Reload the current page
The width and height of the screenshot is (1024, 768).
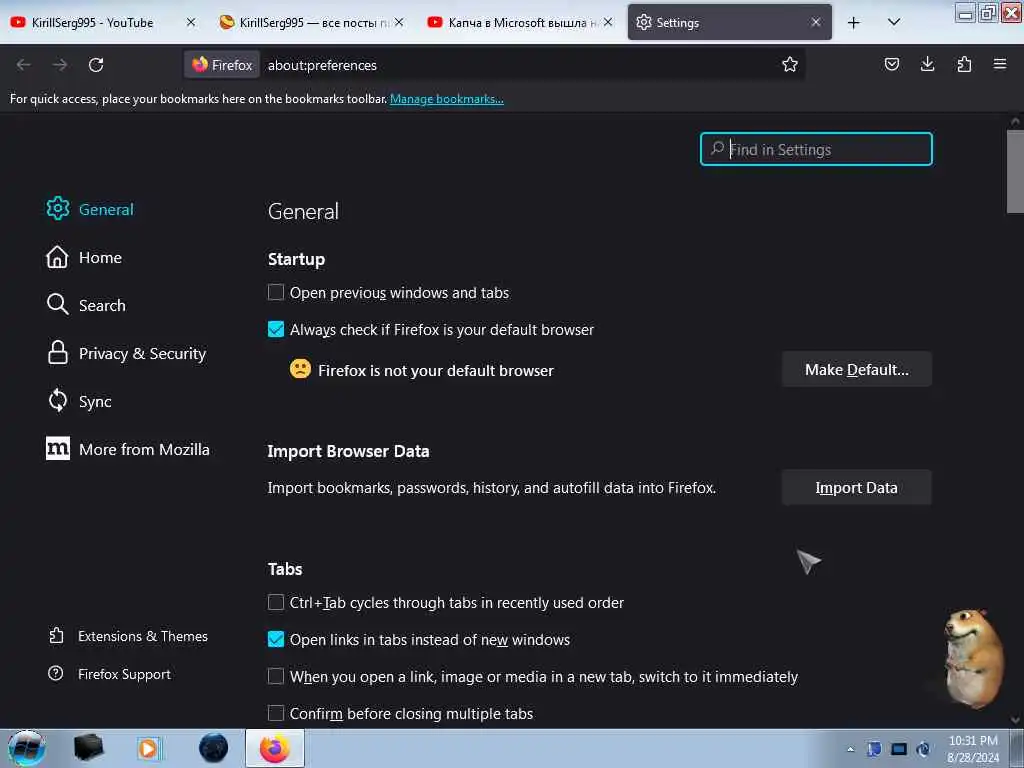(96, 65)
